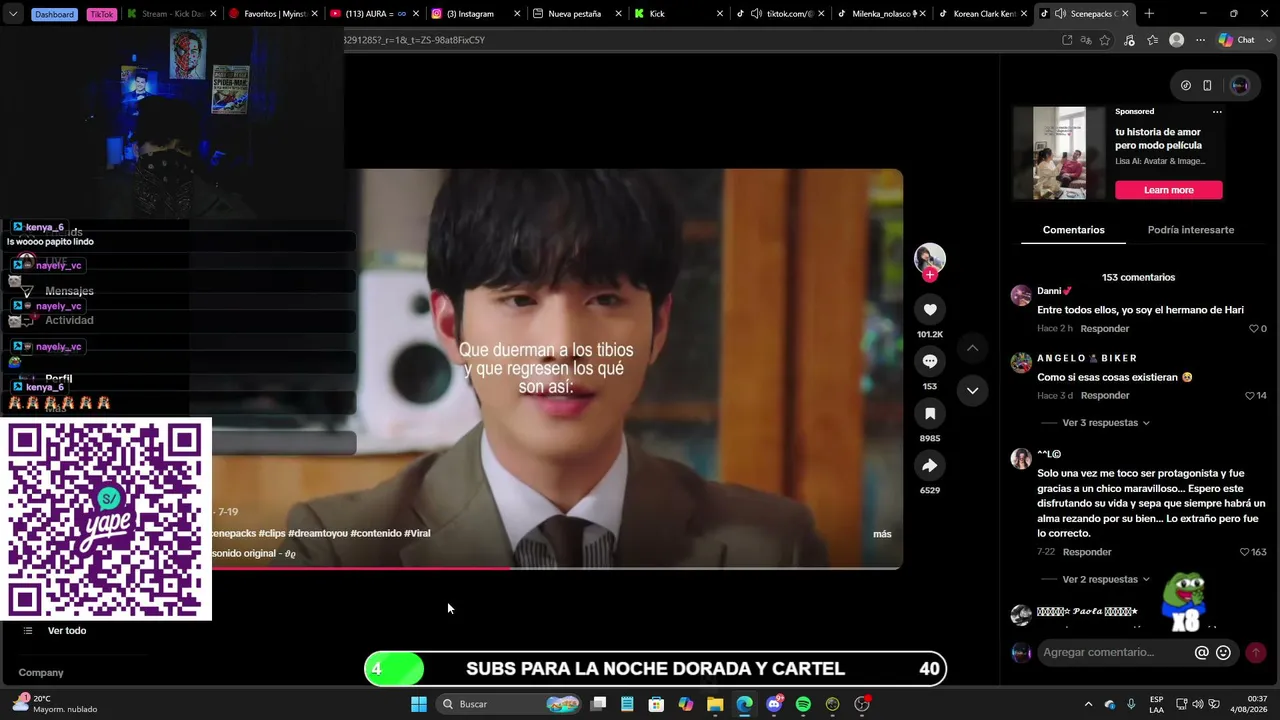1280x720 pixels.
Task: Open the Windows Start menu
Action: point(419,704)
